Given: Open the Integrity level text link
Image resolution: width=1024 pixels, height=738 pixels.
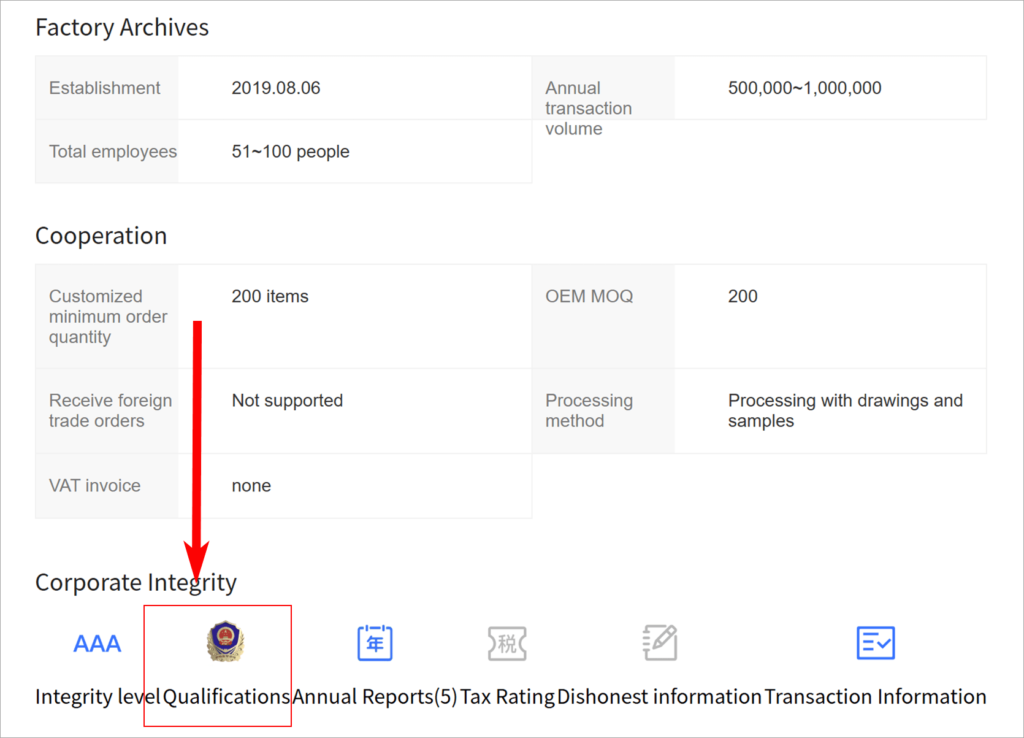Looking at the screenshot, I should [x=97, y=696].
